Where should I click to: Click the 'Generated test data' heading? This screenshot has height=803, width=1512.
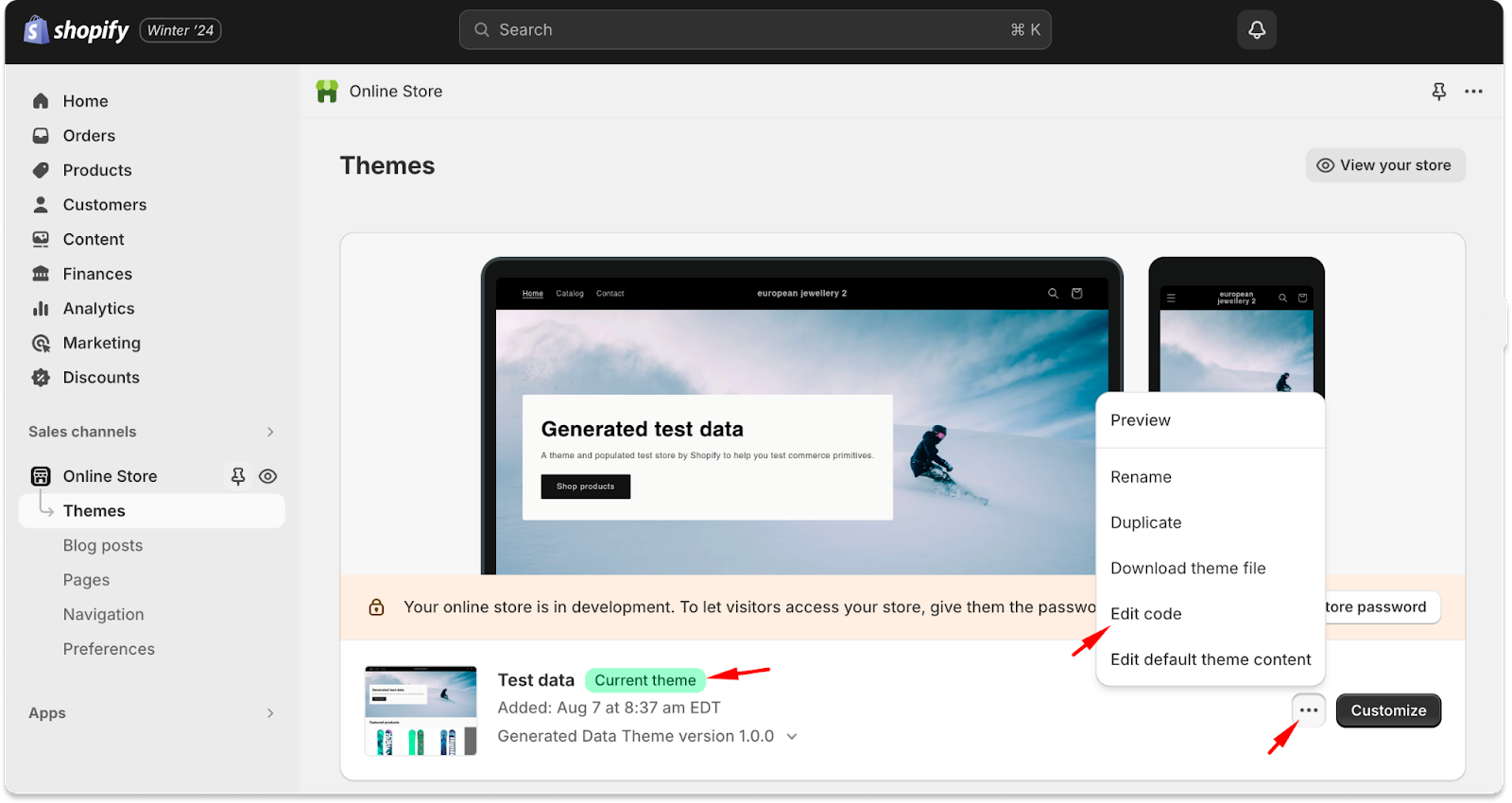click(643, 429)
